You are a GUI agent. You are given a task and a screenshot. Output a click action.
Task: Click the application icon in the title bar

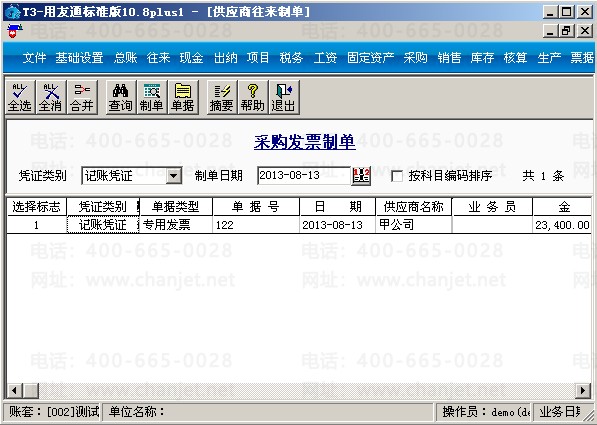pyautogui.click(x=13, y=12)
